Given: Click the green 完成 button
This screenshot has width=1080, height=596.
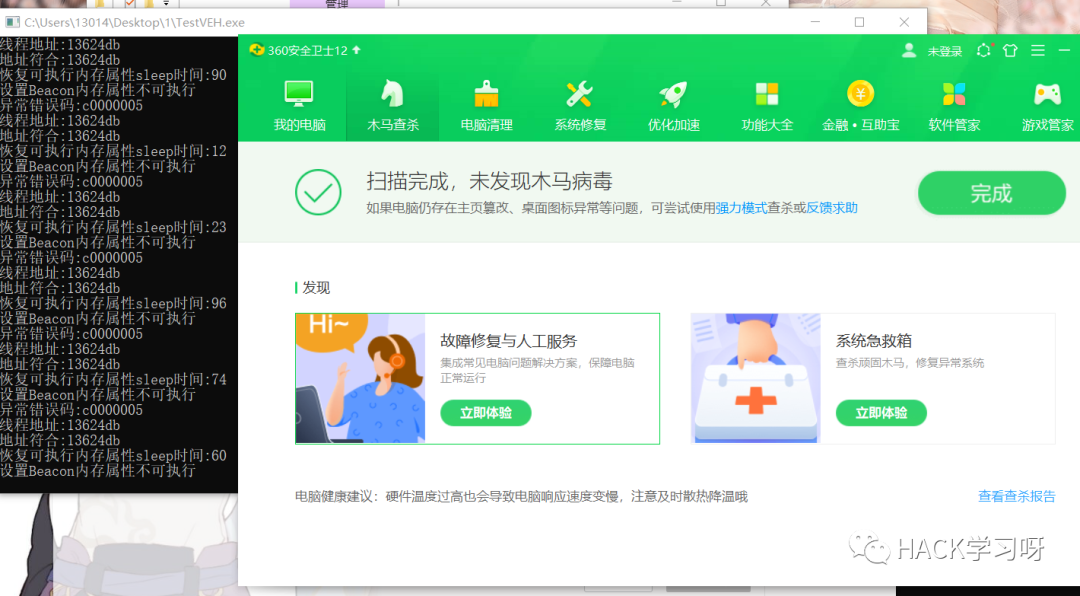Looking at the screenshot, I should pos(991,193).
